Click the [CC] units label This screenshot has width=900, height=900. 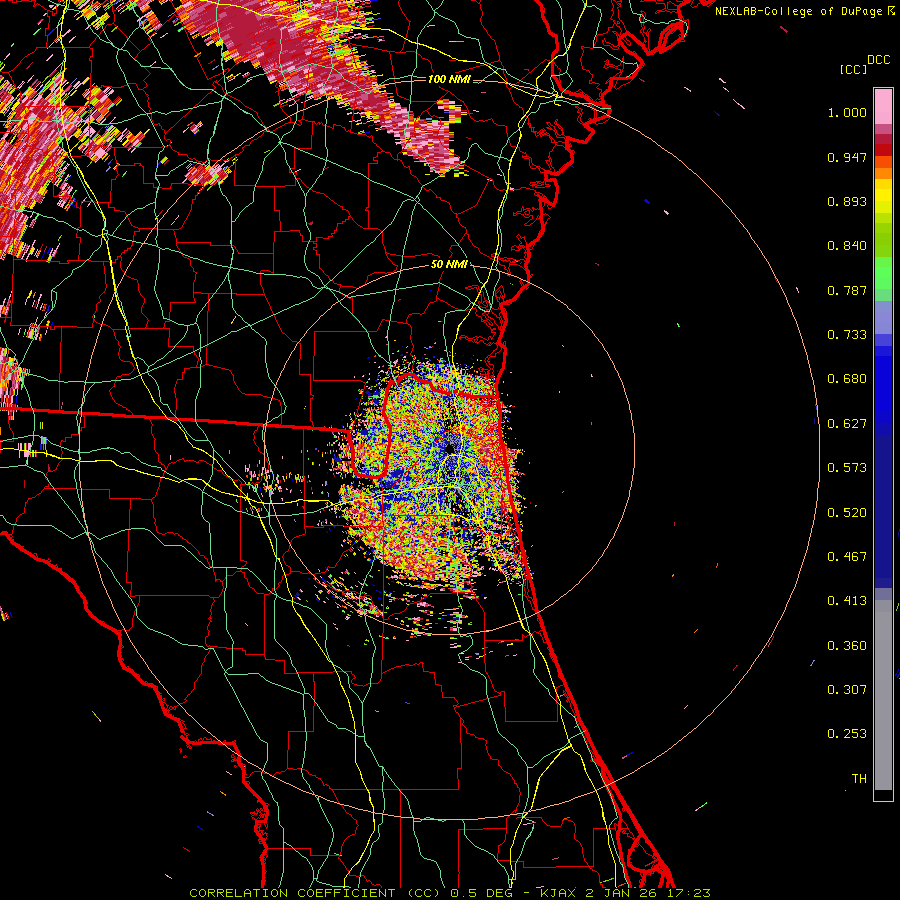click(x=853, y=69)
